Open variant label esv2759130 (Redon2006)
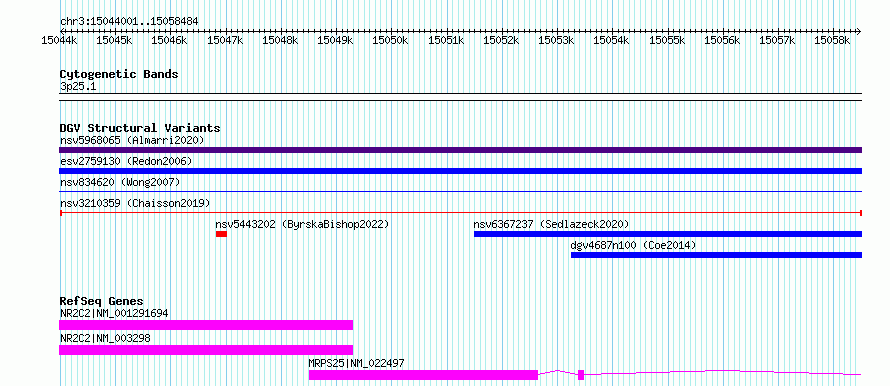This screenshot has width=890, height=386. (x=126, y=161)
